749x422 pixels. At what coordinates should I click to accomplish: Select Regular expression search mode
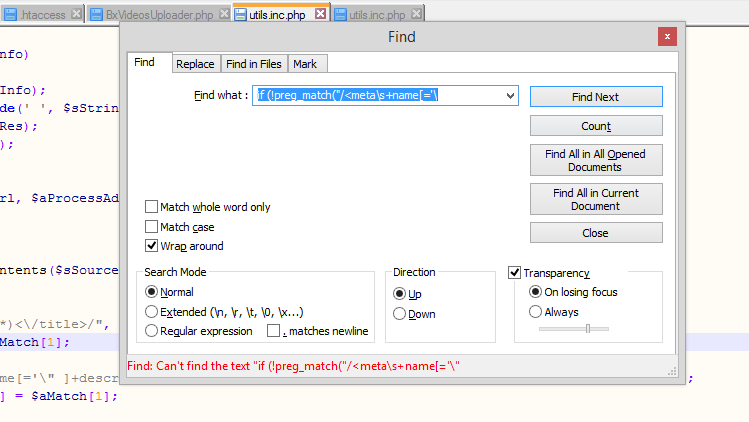point(151,331)
